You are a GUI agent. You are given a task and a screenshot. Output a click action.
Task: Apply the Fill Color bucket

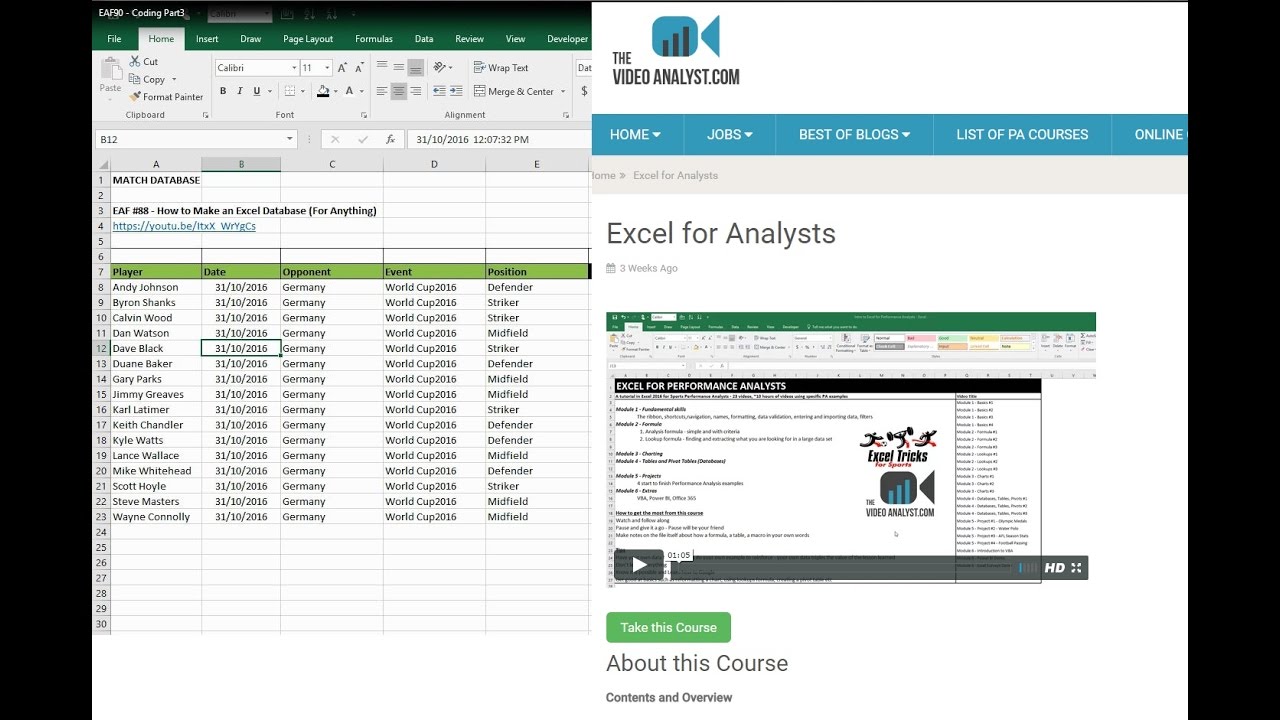tap(322, 91)
